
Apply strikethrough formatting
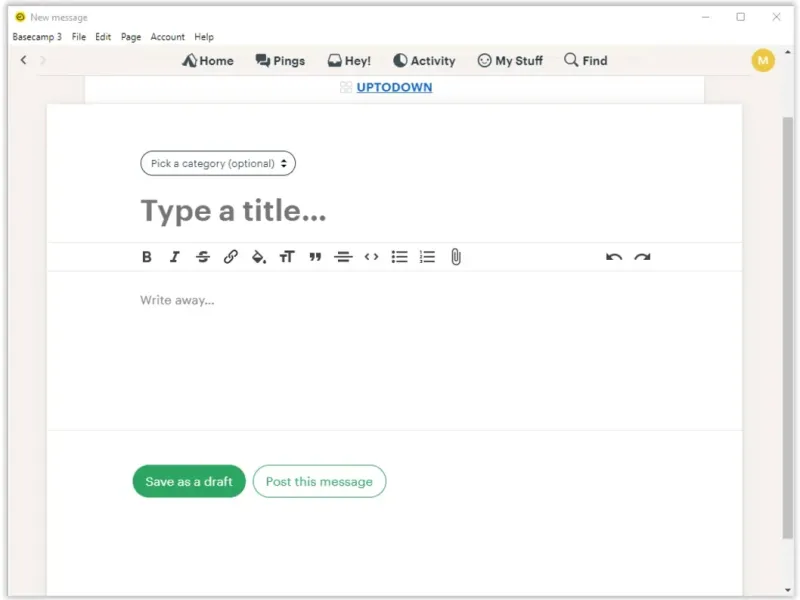[x=203, y=257]
